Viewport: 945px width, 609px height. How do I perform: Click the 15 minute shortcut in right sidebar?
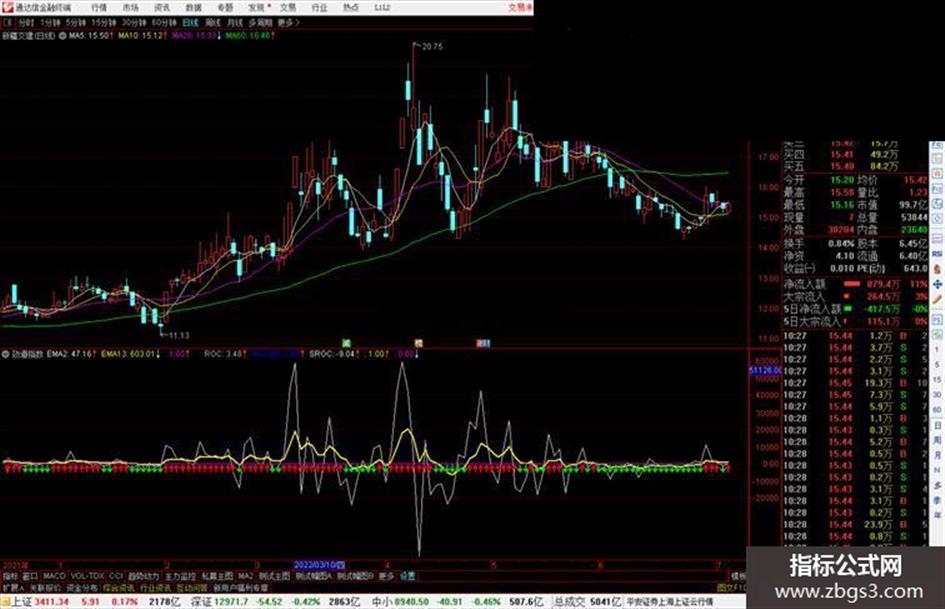[937, 379]
